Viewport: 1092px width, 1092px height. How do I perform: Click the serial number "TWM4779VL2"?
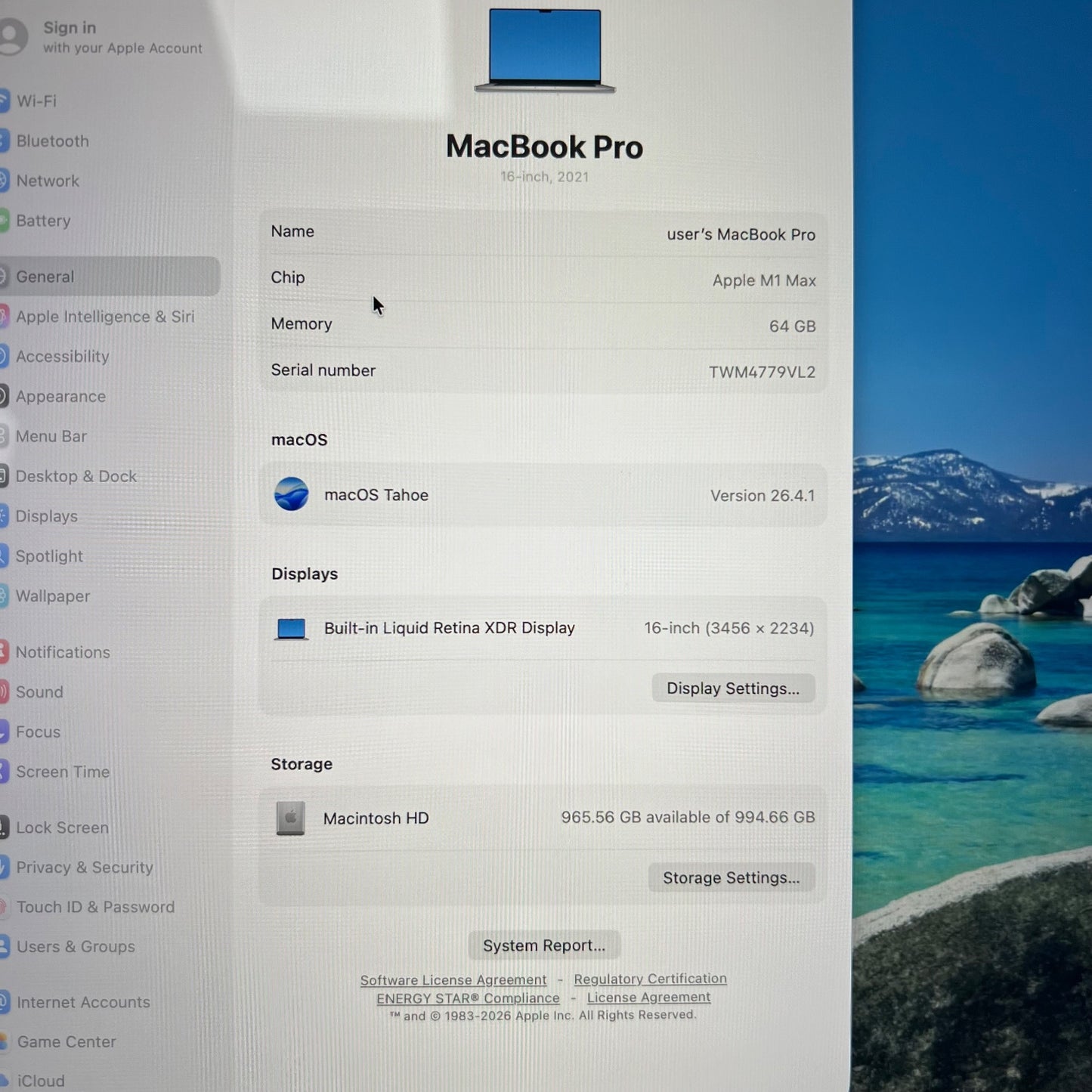click(x=762, y=373)
